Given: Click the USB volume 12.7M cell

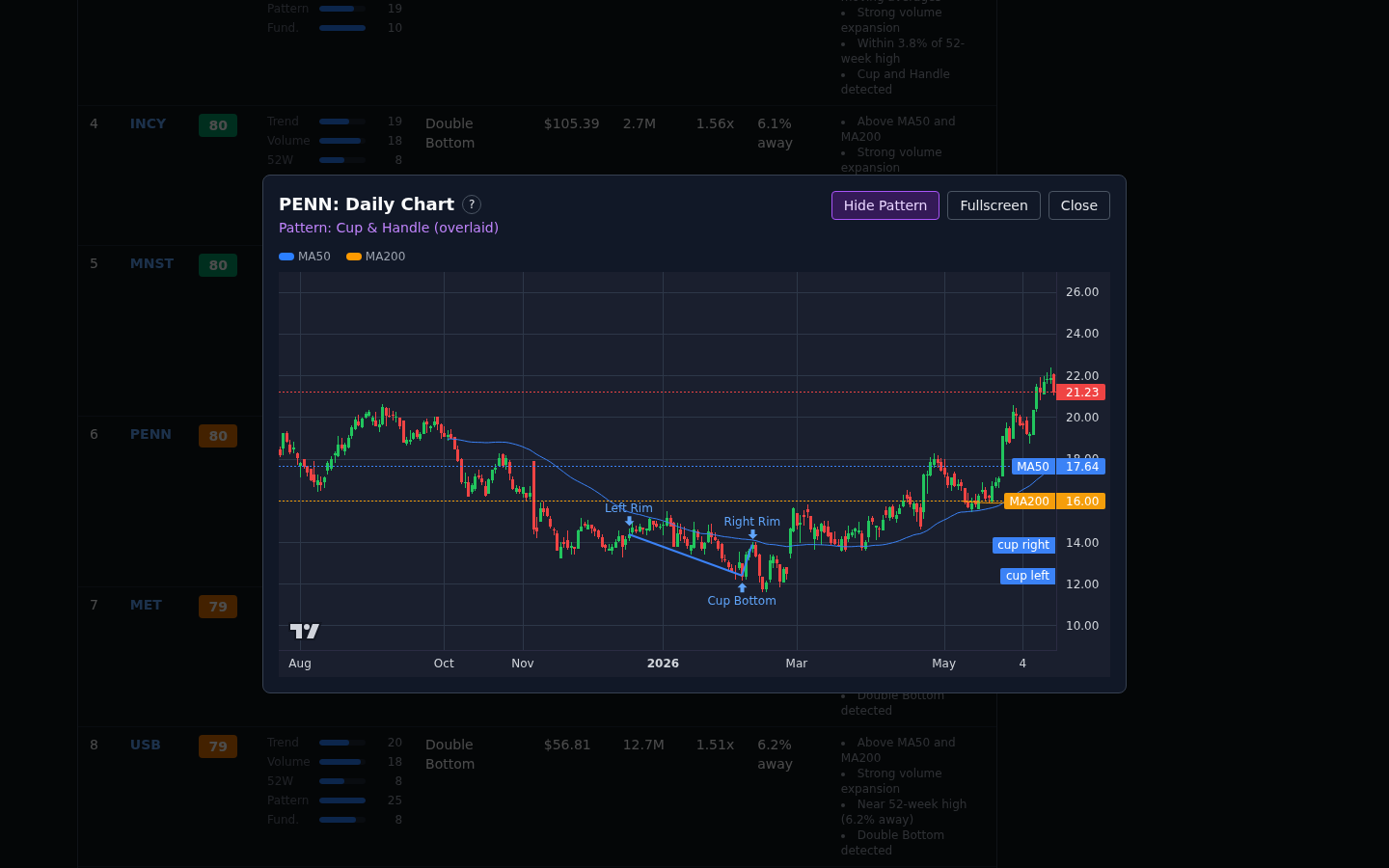Looking at the screenshot, I should [643, 745].
